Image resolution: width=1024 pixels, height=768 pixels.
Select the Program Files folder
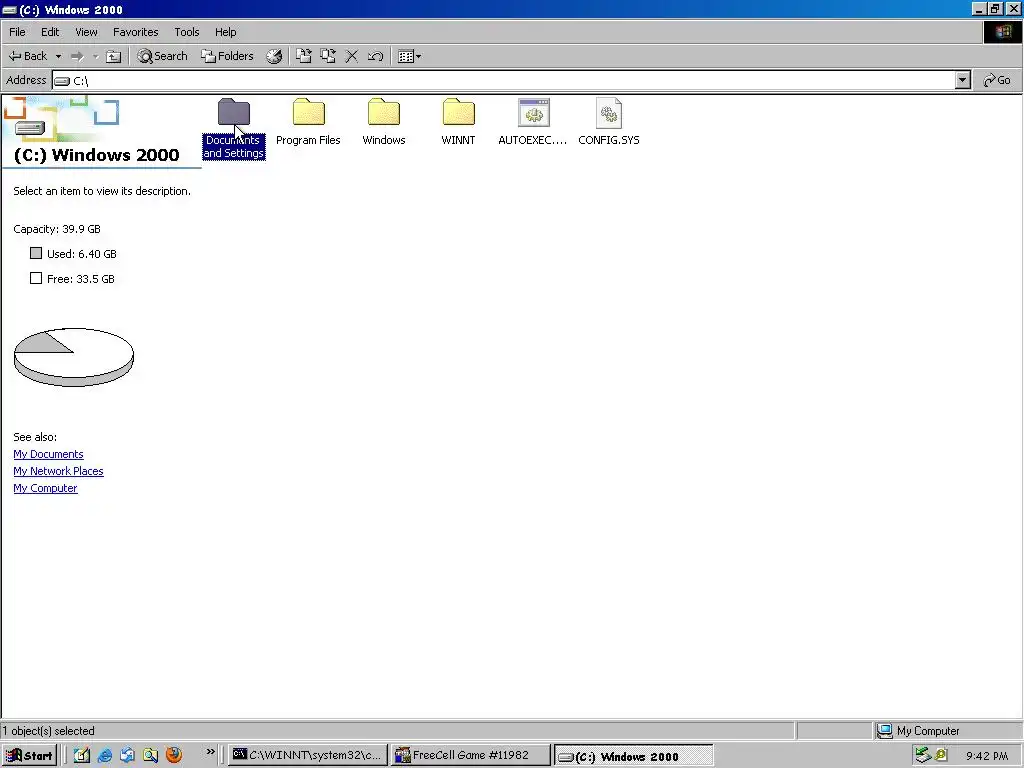(308, 122)
